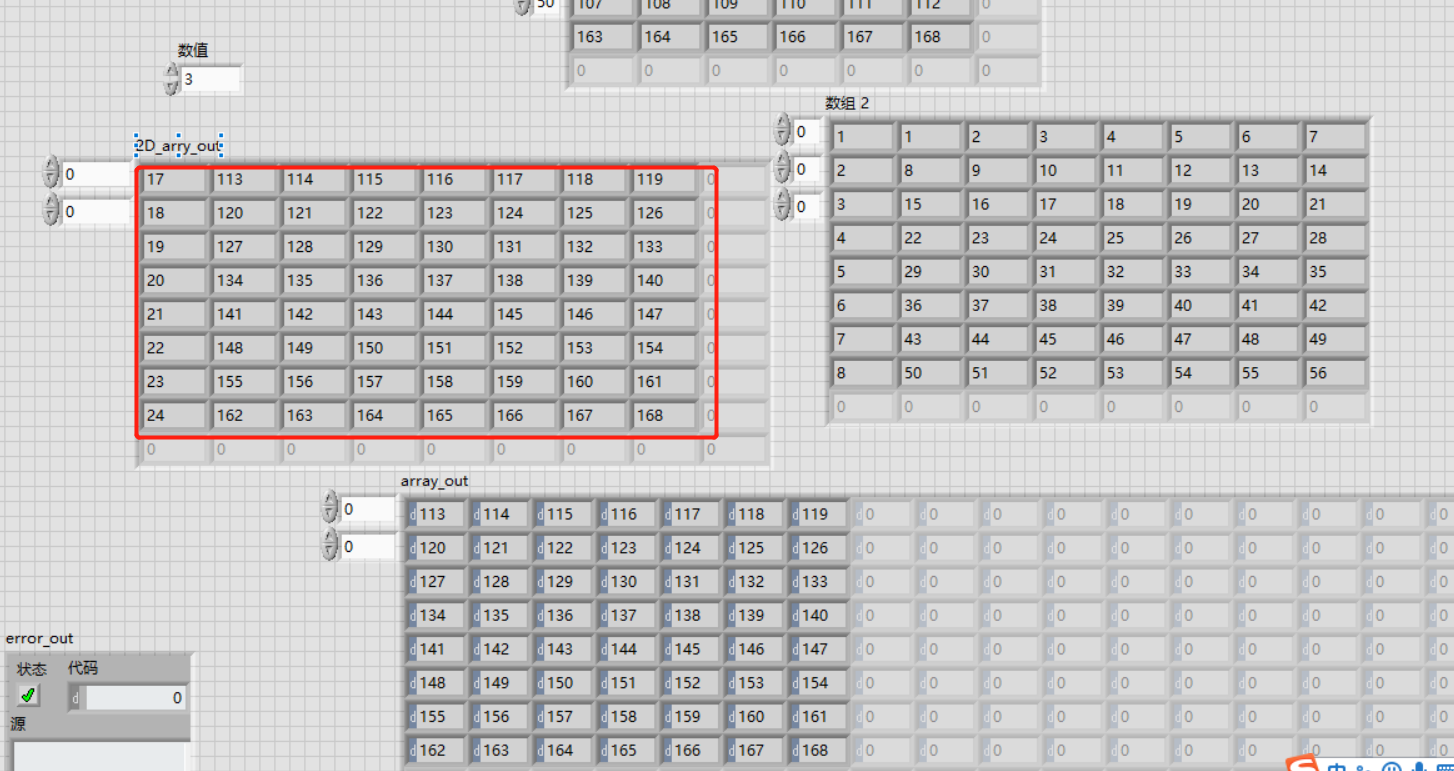Screen dimensions: 1454x771
Task: Click cell 123 in 2D_arry_out
Action: (x=453, y=213)
